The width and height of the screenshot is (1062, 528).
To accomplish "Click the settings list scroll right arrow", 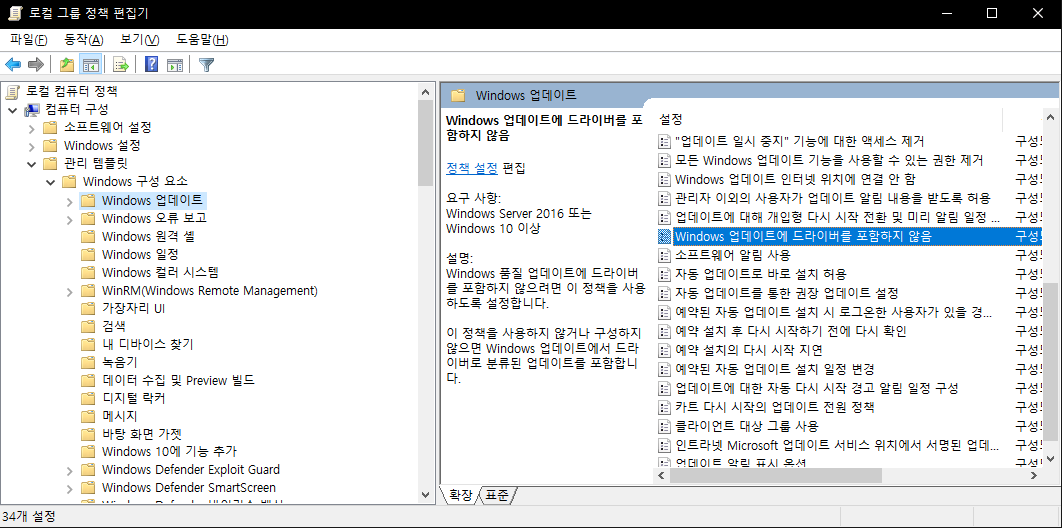I will 1035,476.
